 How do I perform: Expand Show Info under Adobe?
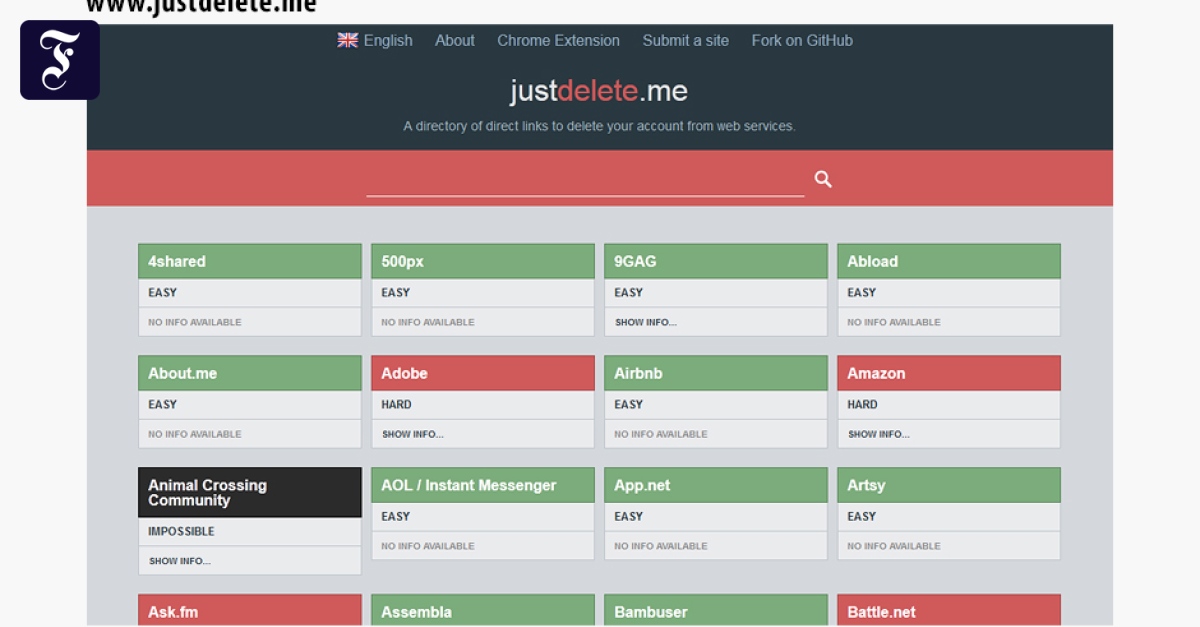click(412, 434)
